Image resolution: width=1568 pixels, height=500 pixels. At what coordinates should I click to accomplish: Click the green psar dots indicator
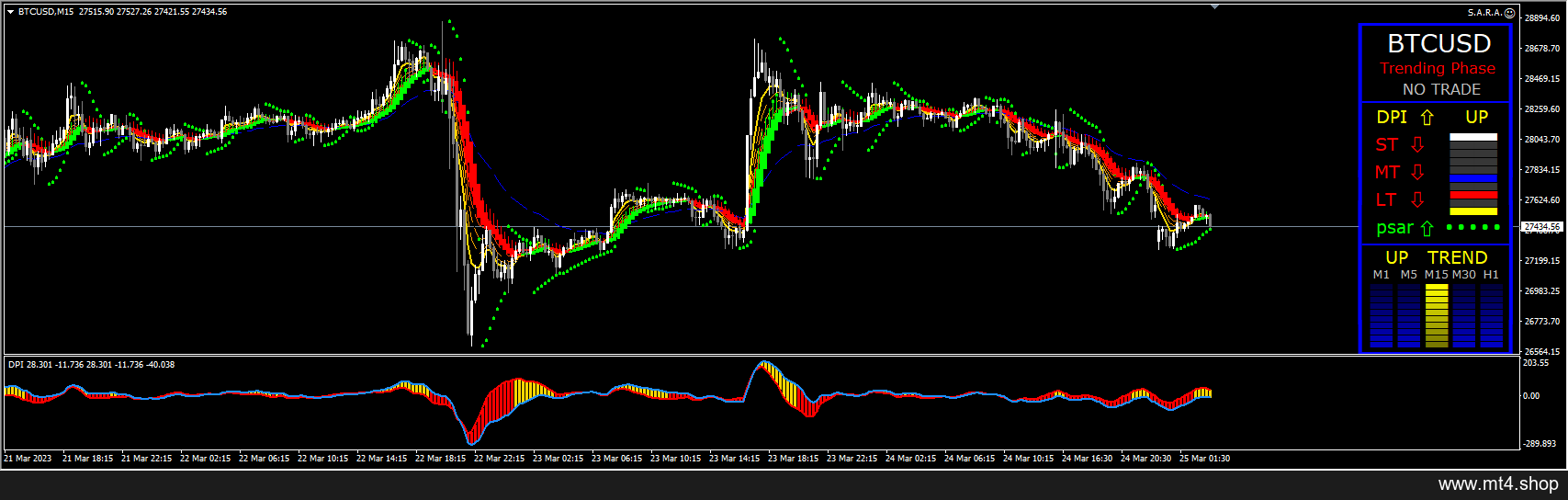pyautogui.click(x=1473, y=227)
